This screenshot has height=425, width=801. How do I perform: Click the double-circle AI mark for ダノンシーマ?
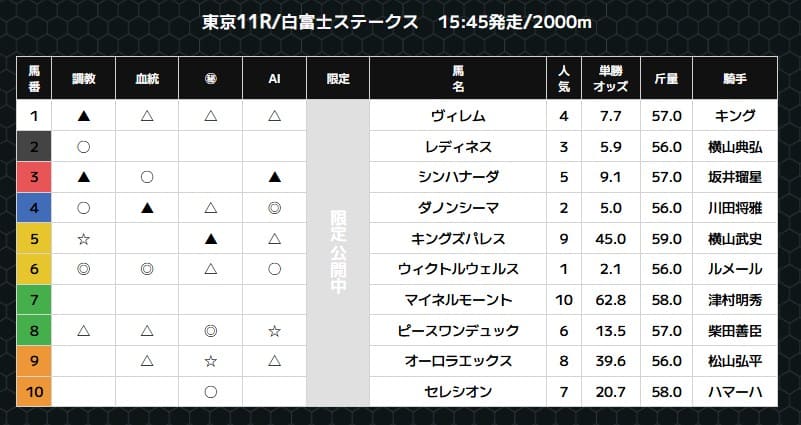click(274, 208)
